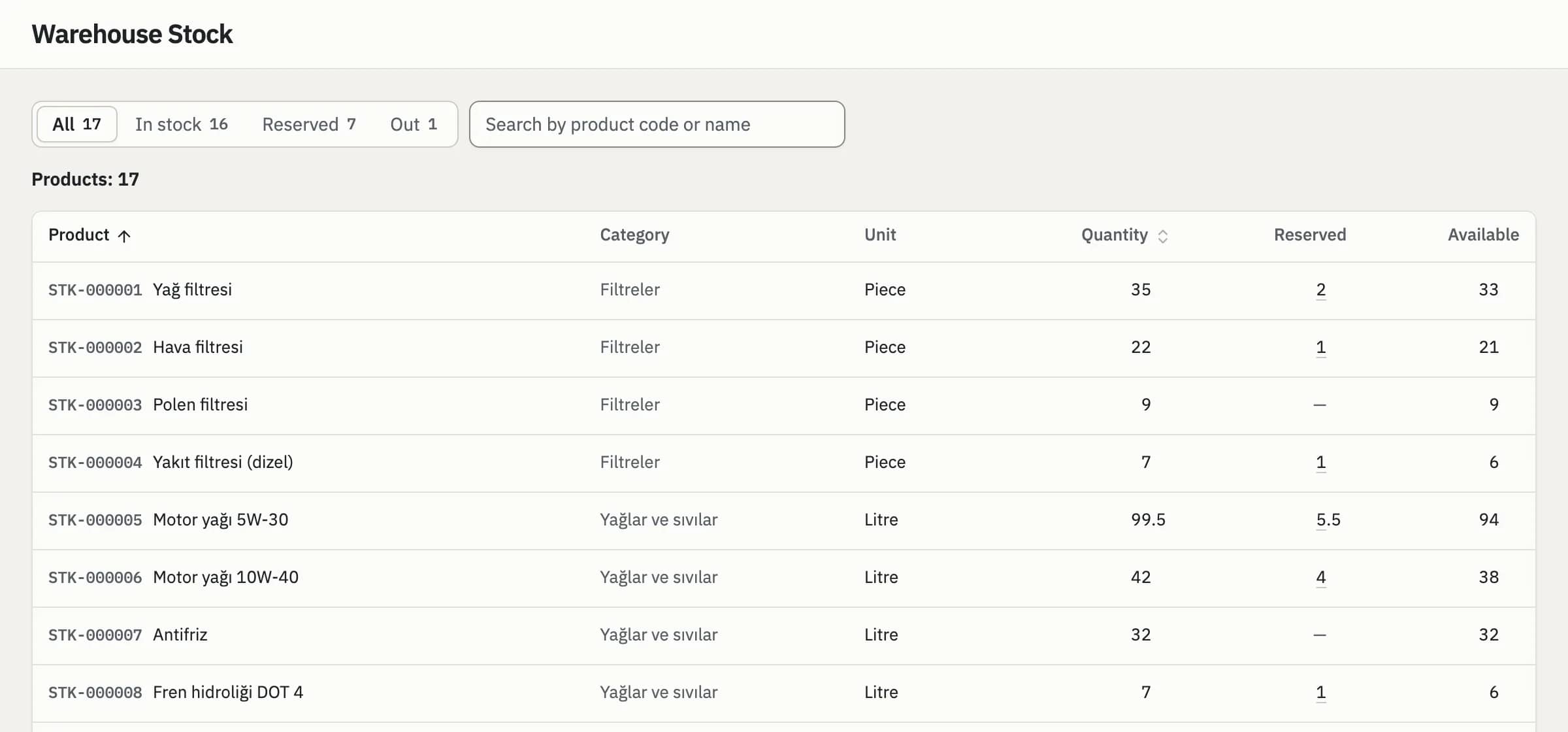Sort by the Product column header
The width and height of the screenshot is (1568, 732).
90,235
